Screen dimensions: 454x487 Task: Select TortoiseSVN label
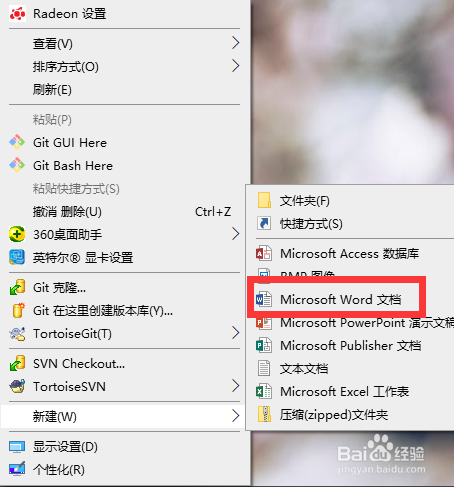coord(69,387)
